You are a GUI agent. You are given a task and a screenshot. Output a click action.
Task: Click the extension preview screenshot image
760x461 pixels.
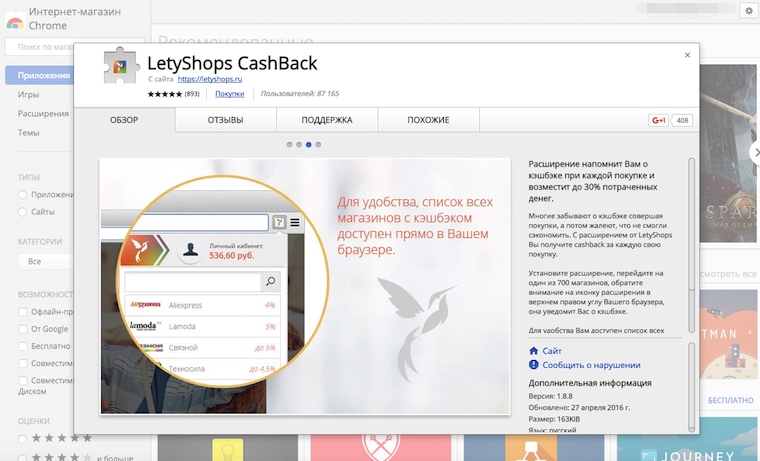coord(305,286)
